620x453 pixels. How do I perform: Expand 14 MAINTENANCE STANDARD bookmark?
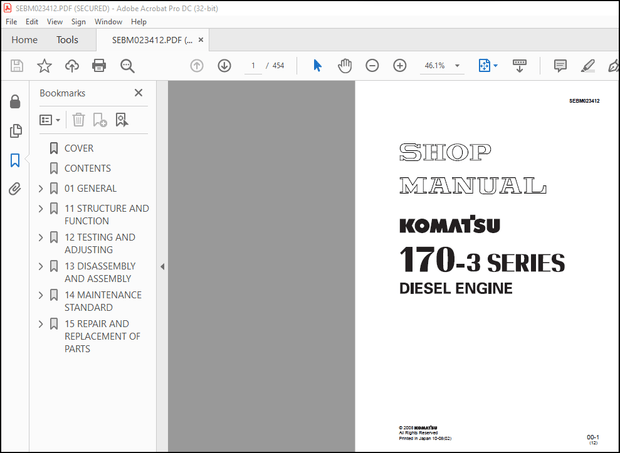[x=41, y=295]
